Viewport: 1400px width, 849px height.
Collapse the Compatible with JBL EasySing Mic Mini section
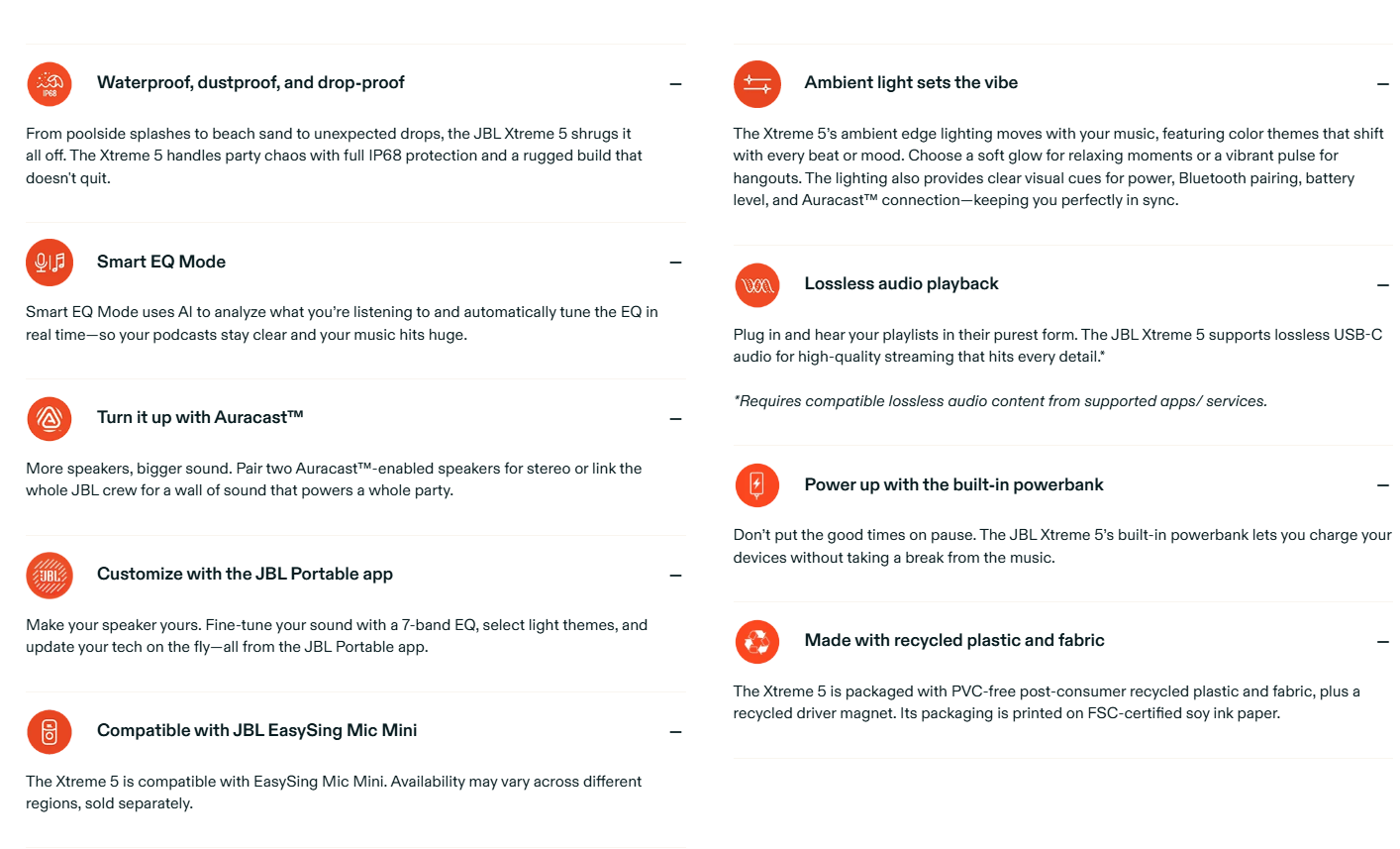675,732
